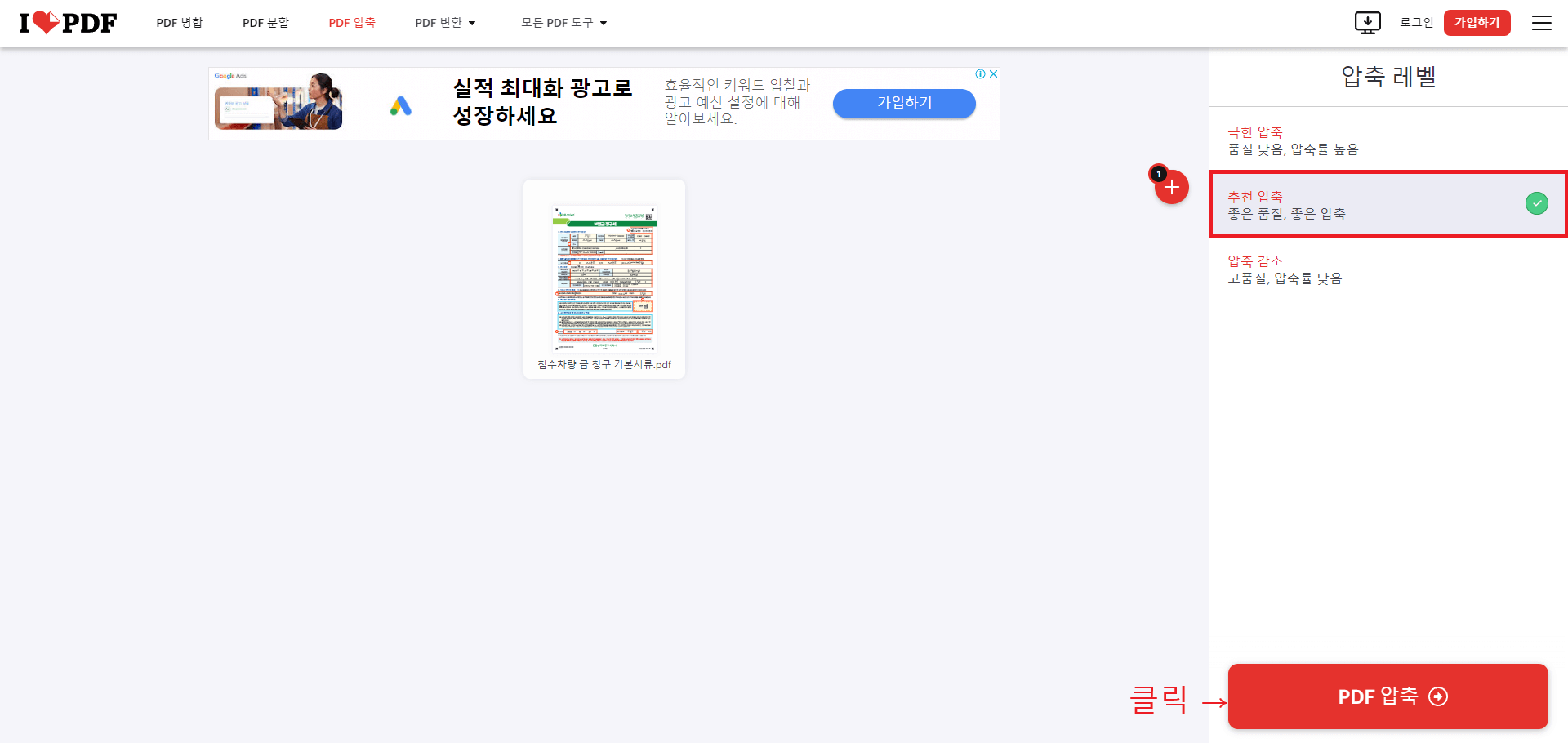Open the 로그인 link
This screenshot has width=1568, height=743.
pyautogui.click(x=1416, y=23)
